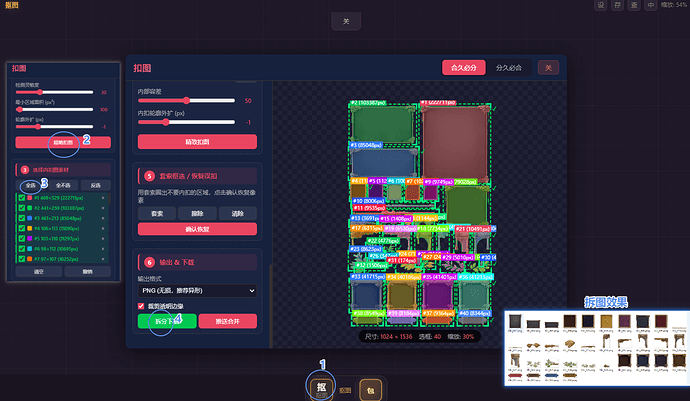This screenshot has width=690, height=401.
Task: Toggle the 裁剪透明边缘 crop checkbox
Action: pos(141,306)
